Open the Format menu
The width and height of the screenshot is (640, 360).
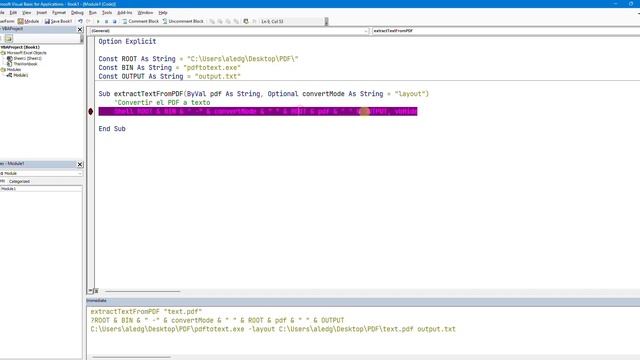[x=59, y=13]
